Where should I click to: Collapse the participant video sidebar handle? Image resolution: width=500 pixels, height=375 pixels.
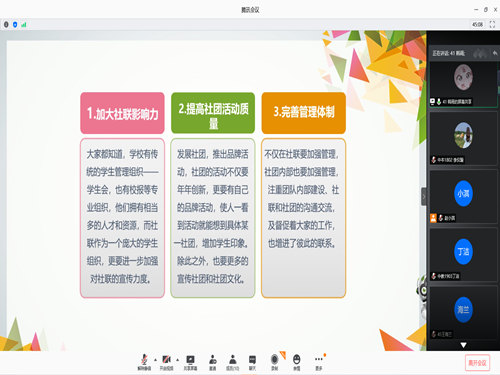click(x=424, y=197)
